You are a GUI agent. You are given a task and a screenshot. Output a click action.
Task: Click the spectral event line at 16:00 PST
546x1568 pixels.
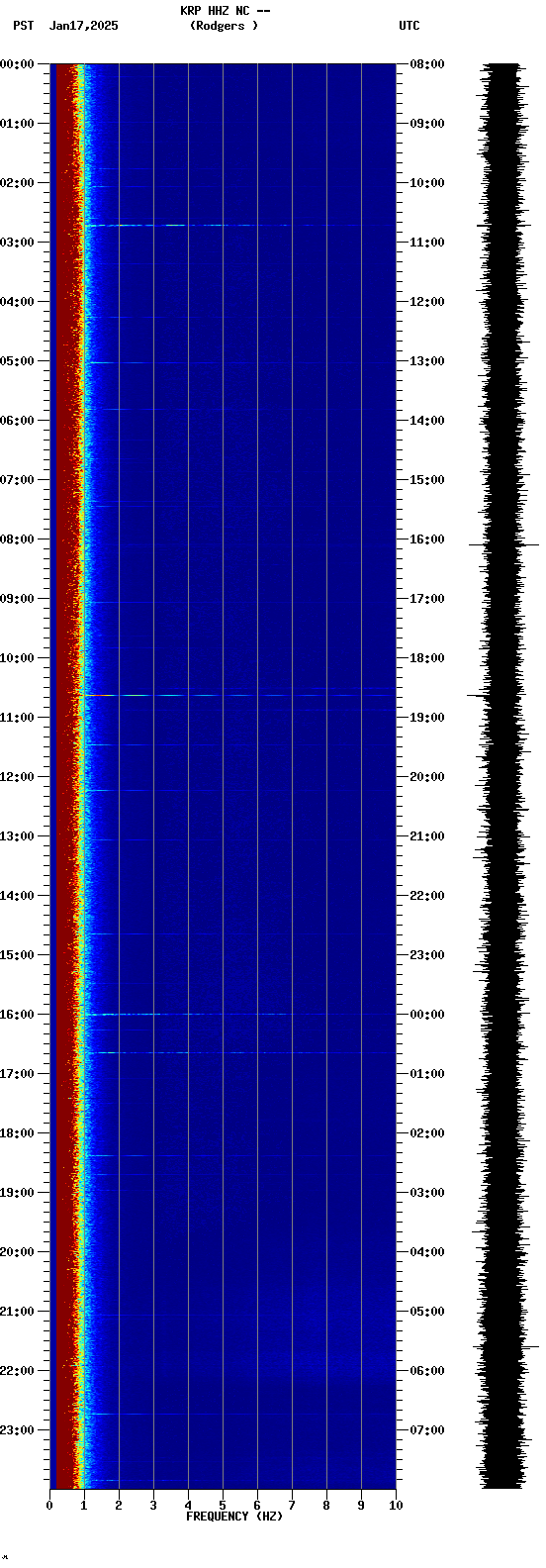tap(237, 1014)
